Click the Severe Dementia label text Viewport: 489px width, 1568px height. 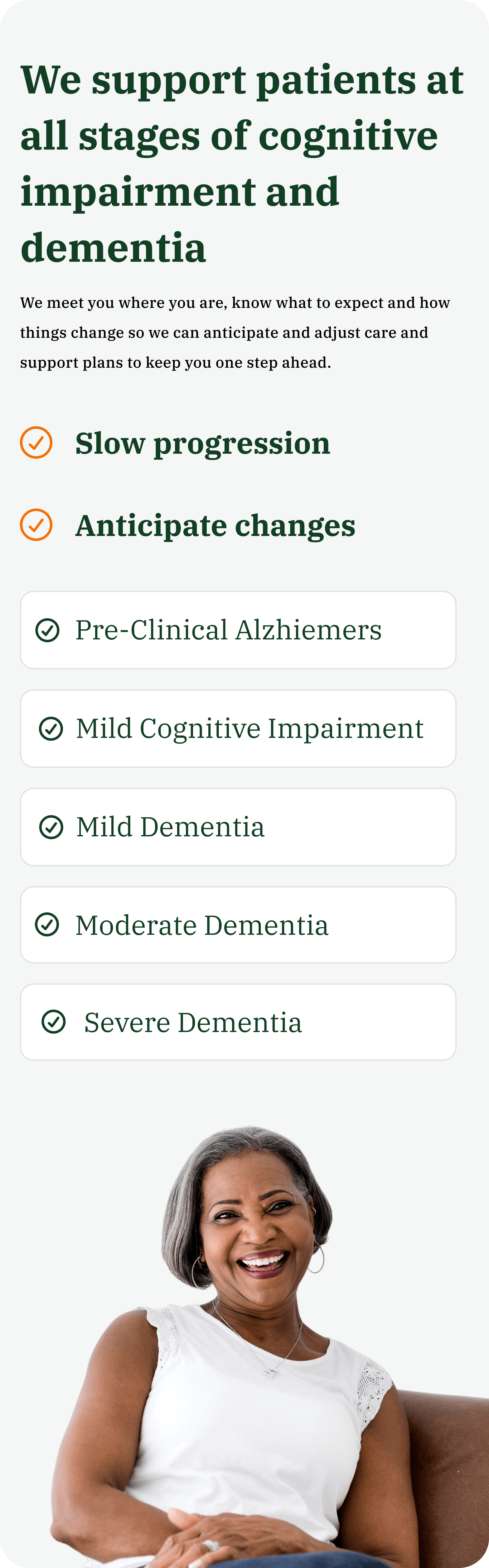click(193, 1023)
